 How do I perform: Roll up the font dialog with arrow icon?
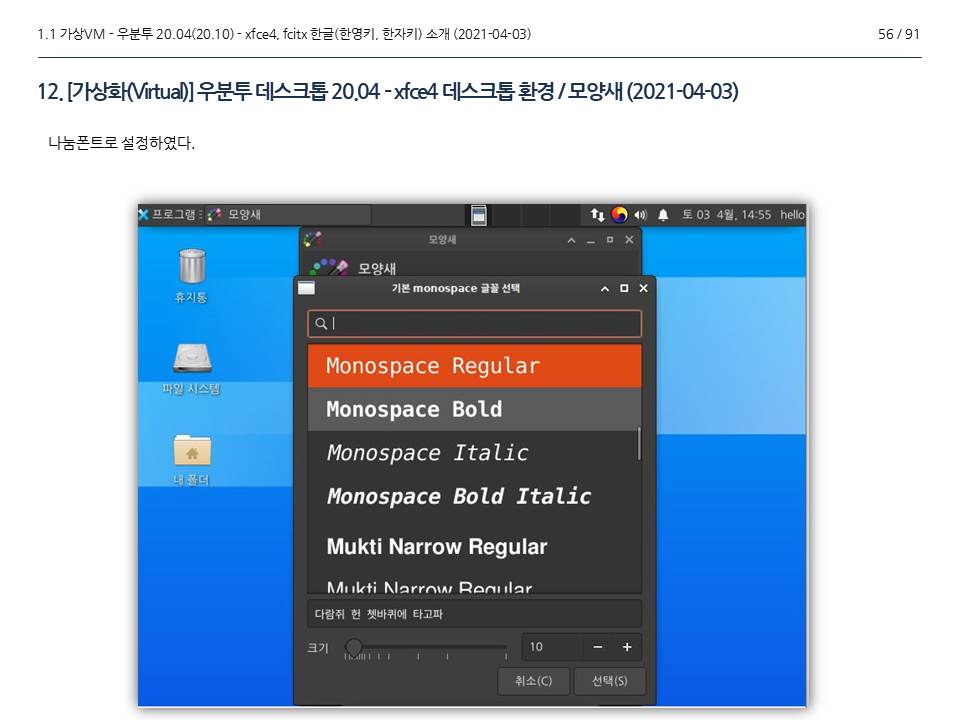click(605, 288)
